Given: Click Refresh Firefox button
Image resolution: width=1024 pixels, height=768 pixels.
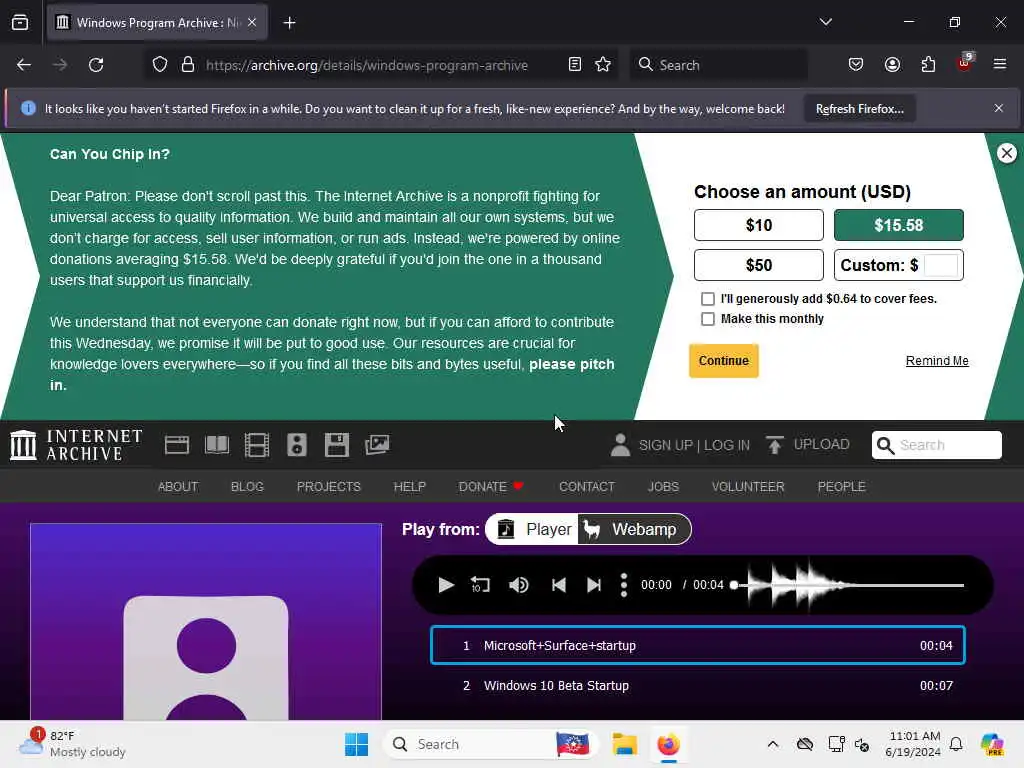Looking at the screenshot, I should tap(859, 108).
